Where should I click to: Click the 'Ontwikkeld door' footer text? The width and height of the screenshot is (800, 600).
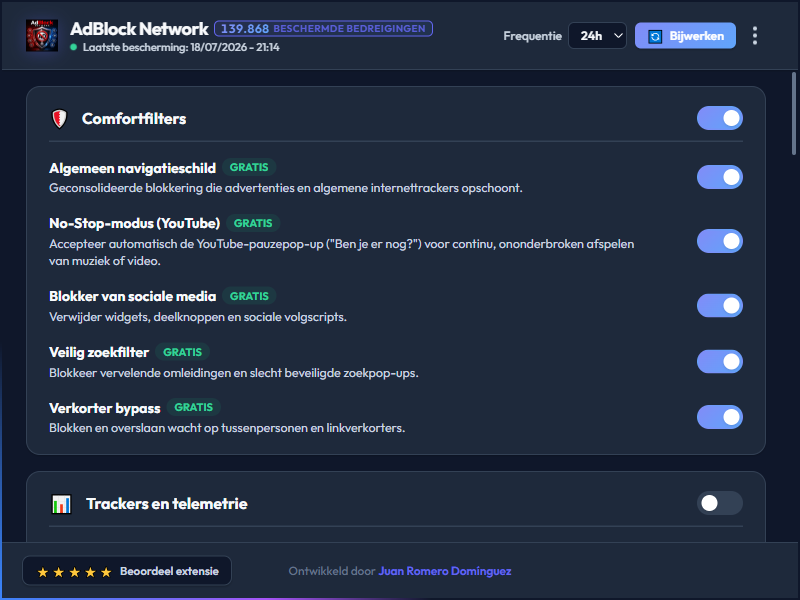pos(332,571)
